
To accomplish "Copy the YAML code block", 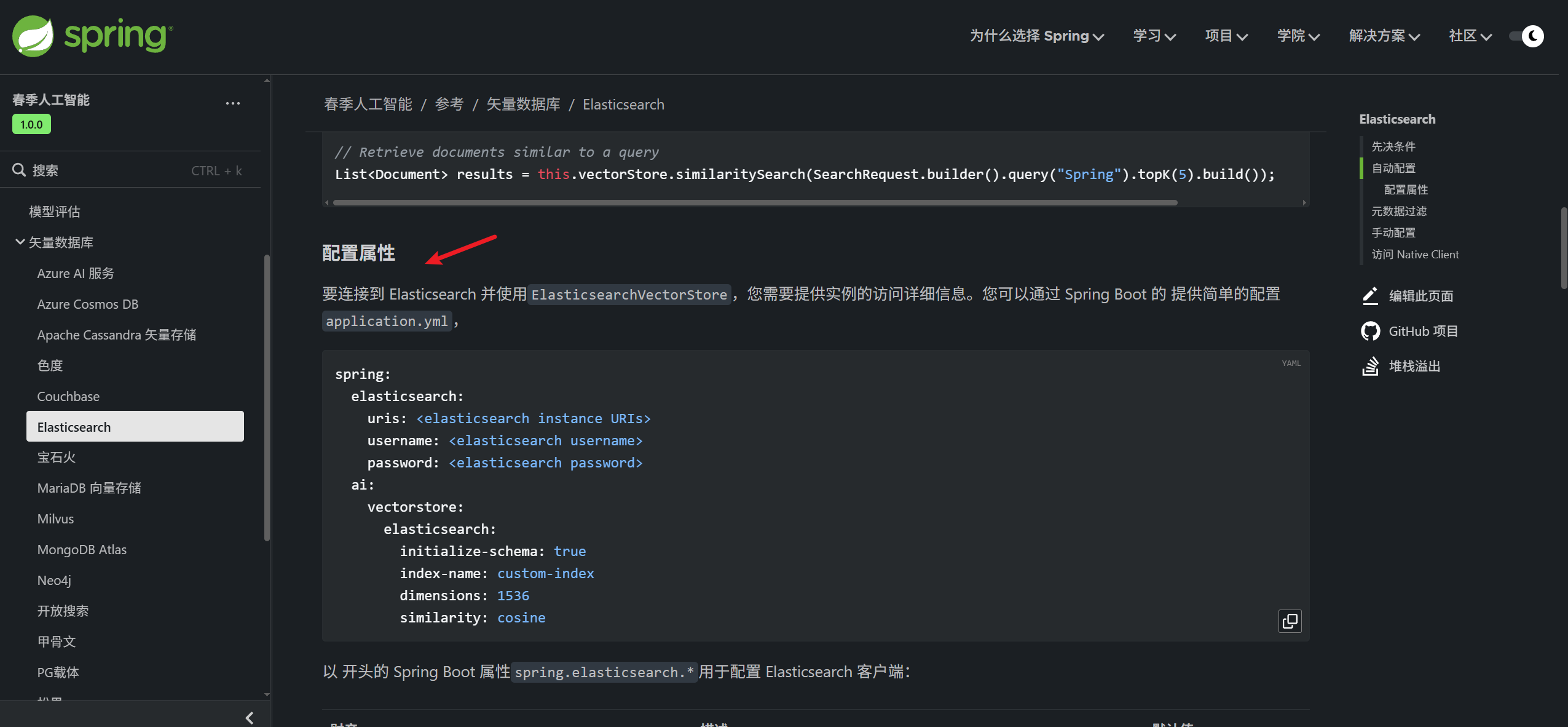I will [x=1290, y=621].
